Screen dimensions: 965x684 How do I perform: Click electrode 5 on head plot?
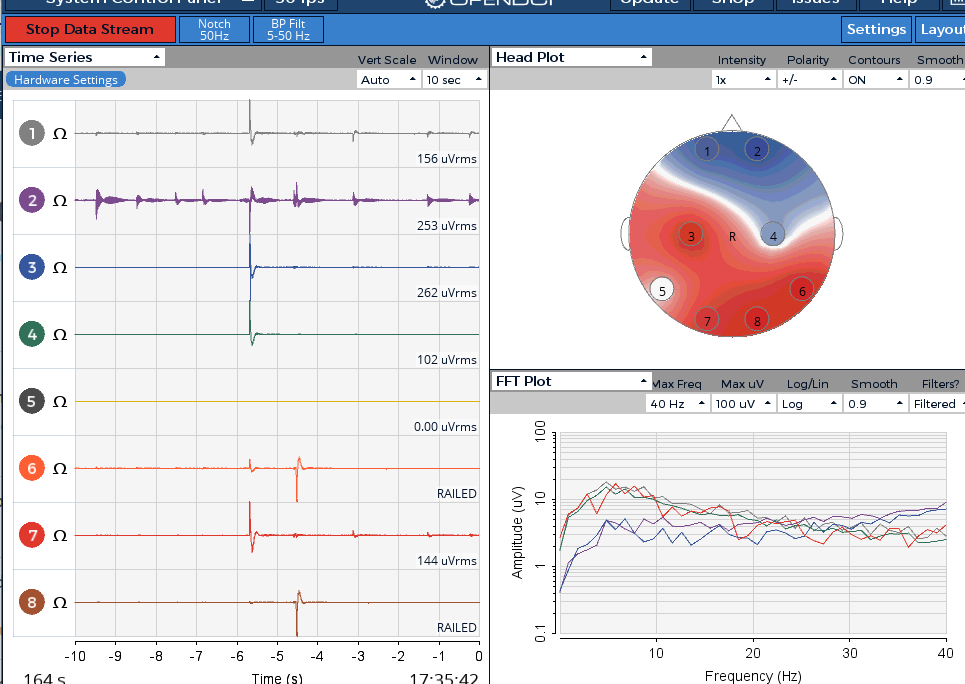click(662, 291)
